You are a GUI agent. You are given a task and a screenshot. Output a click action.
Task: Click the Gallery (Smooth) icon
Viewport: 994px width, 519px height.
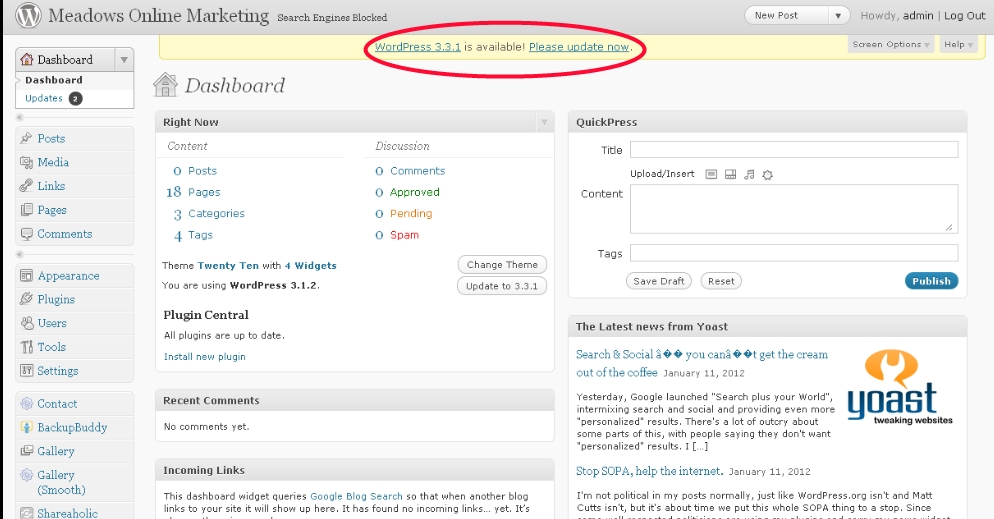(x=26, y=475)
